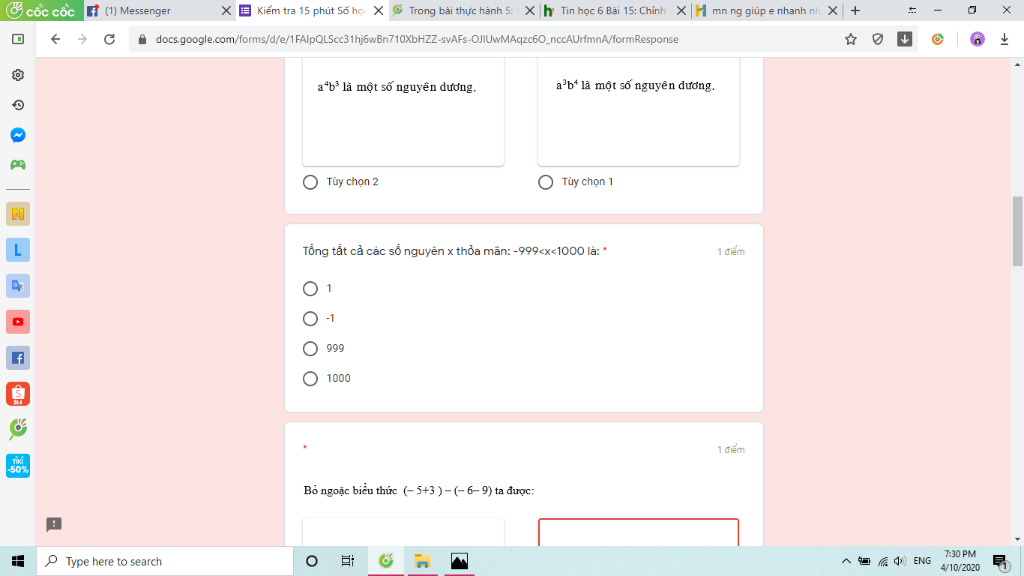The width and height of the screenshot is (1024, 576).
Task: Click the a⁴b³ option image card
Action: (403, 112)
